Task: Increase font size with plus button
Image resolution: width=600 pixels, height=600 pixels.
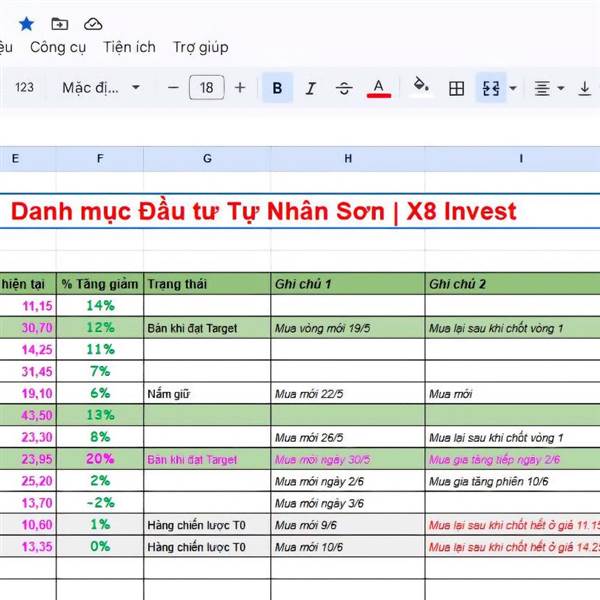Action: (240, 88)
